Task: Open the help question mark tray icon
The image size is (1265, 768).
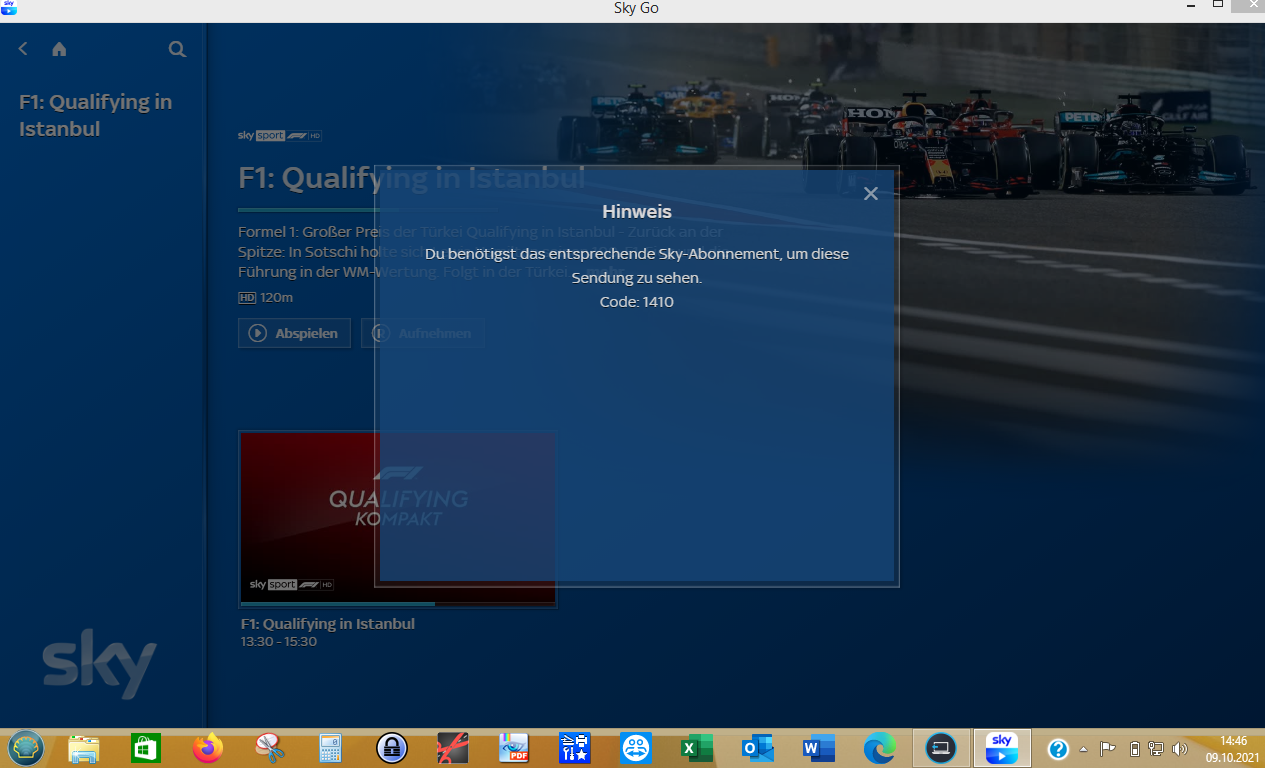Action: point(1058,749)
